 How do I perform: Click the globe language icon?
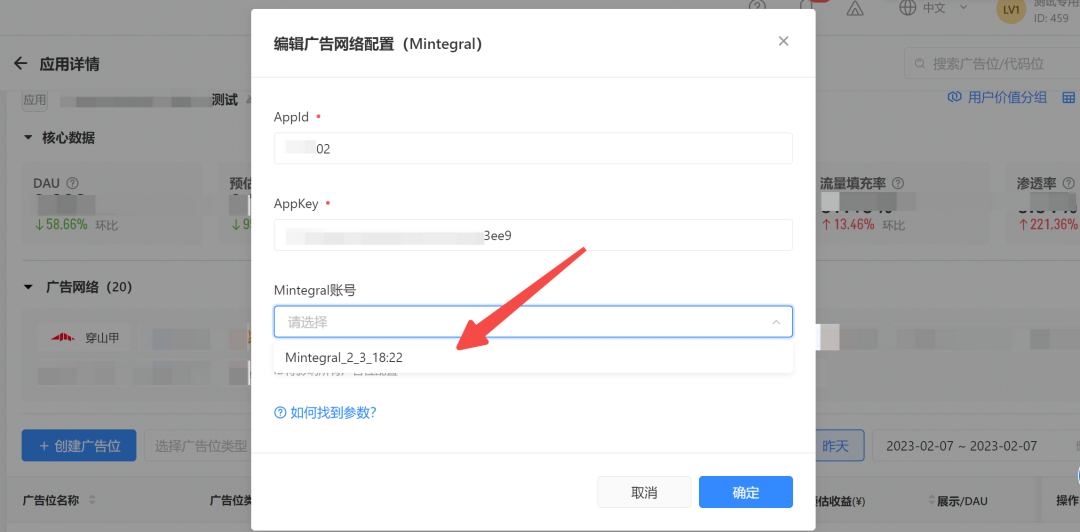point(908,7)
